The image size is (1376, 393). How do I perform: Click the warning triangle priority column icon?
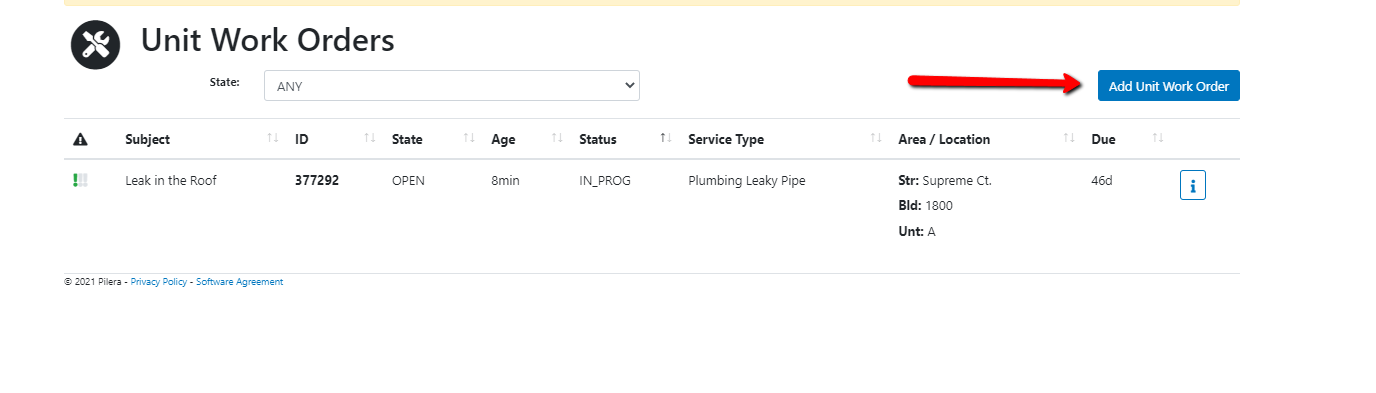tap(81, 139)
